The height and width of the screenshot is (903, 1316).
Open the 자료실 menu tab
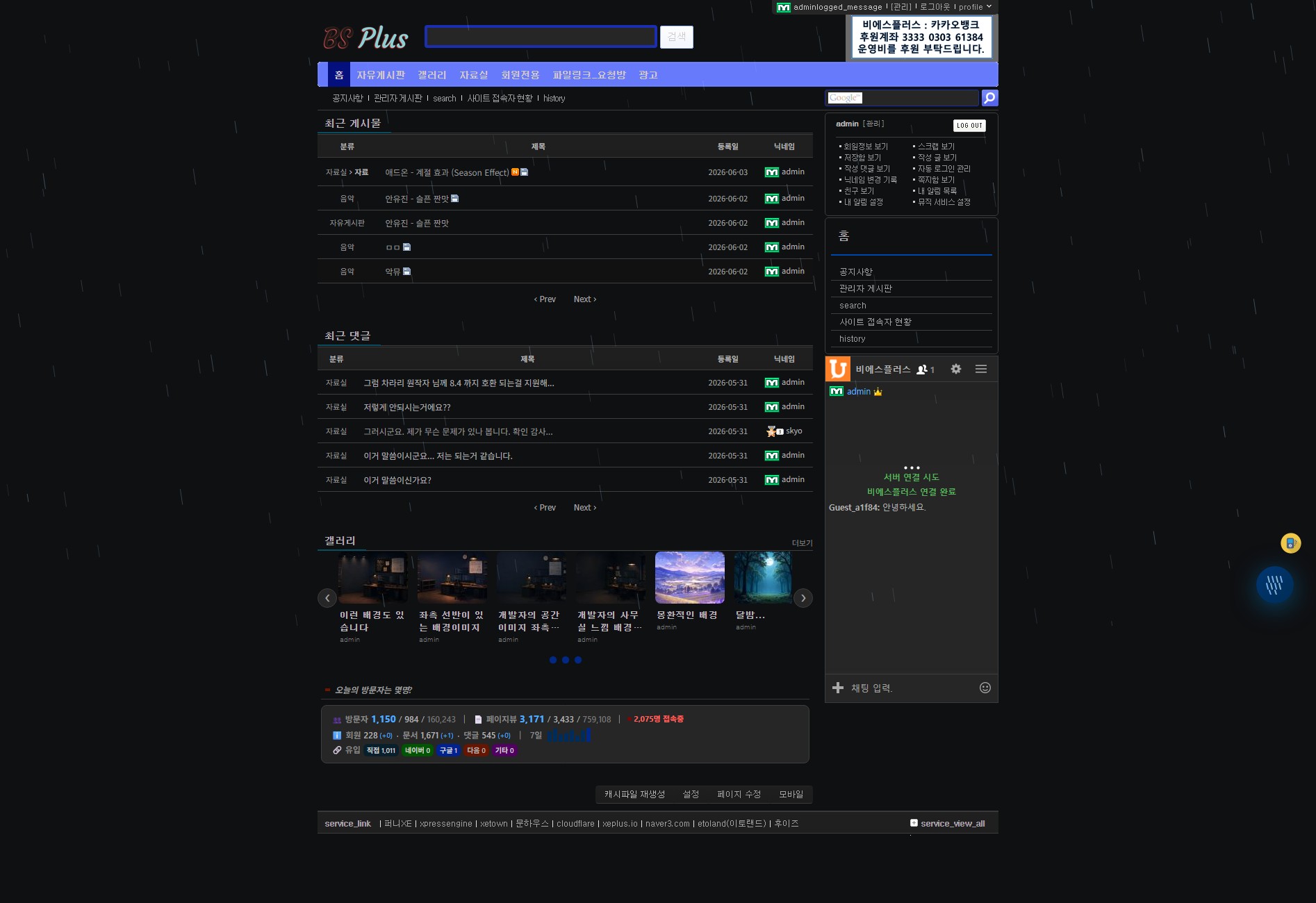(474, 74)
